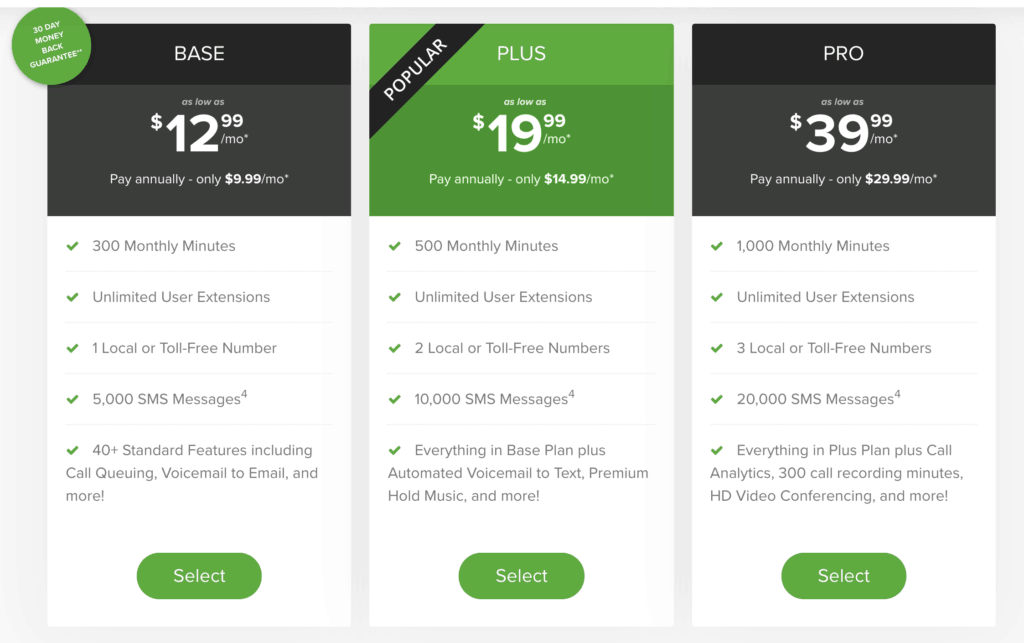The width and height of the screenshot is (1024, 643).
Task: Click the checkmark next to "5,000 SMS Messages"
Action: point(72,397)
